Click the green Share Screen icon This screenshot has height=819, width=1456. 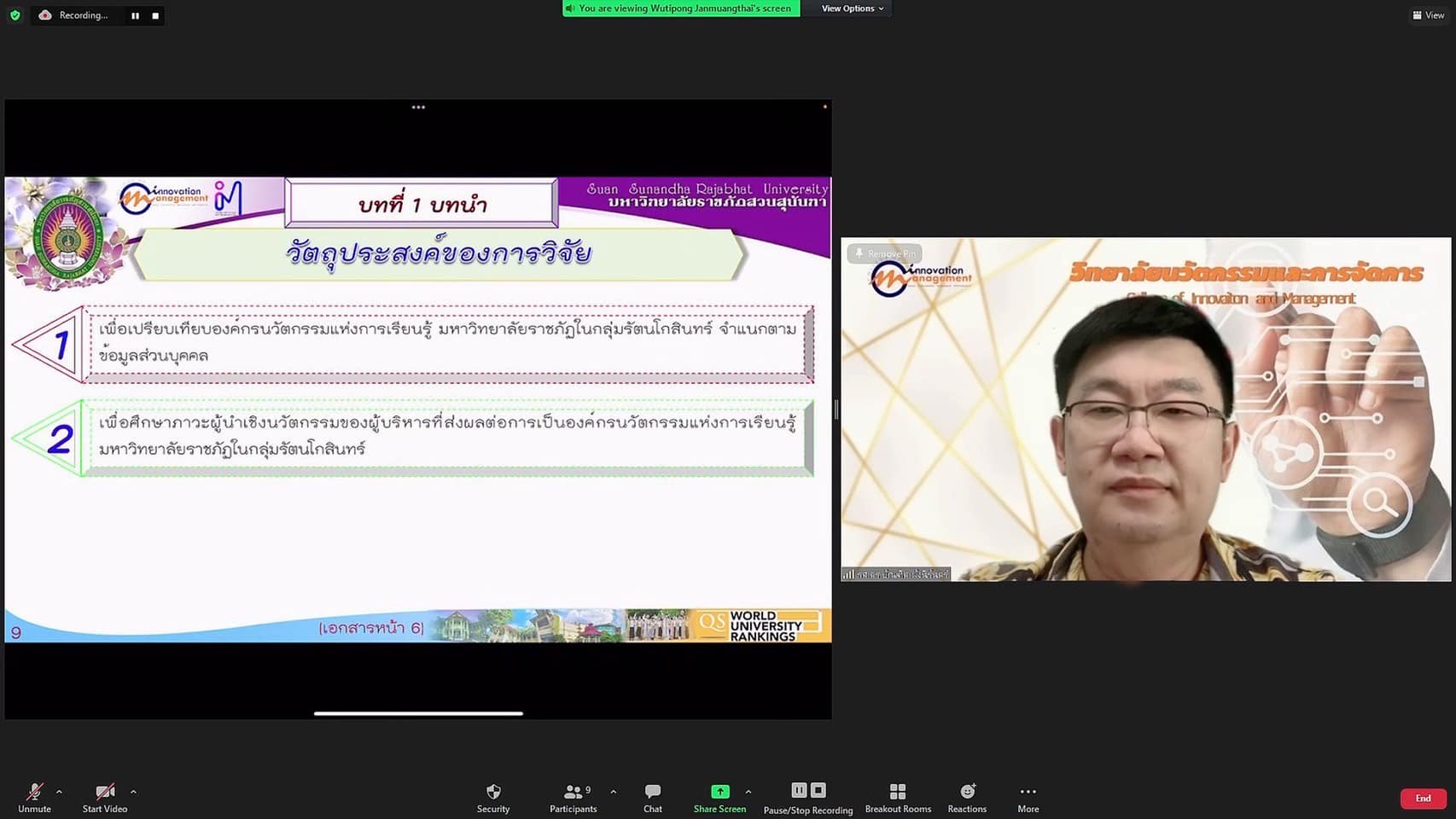tap(719, 792)
